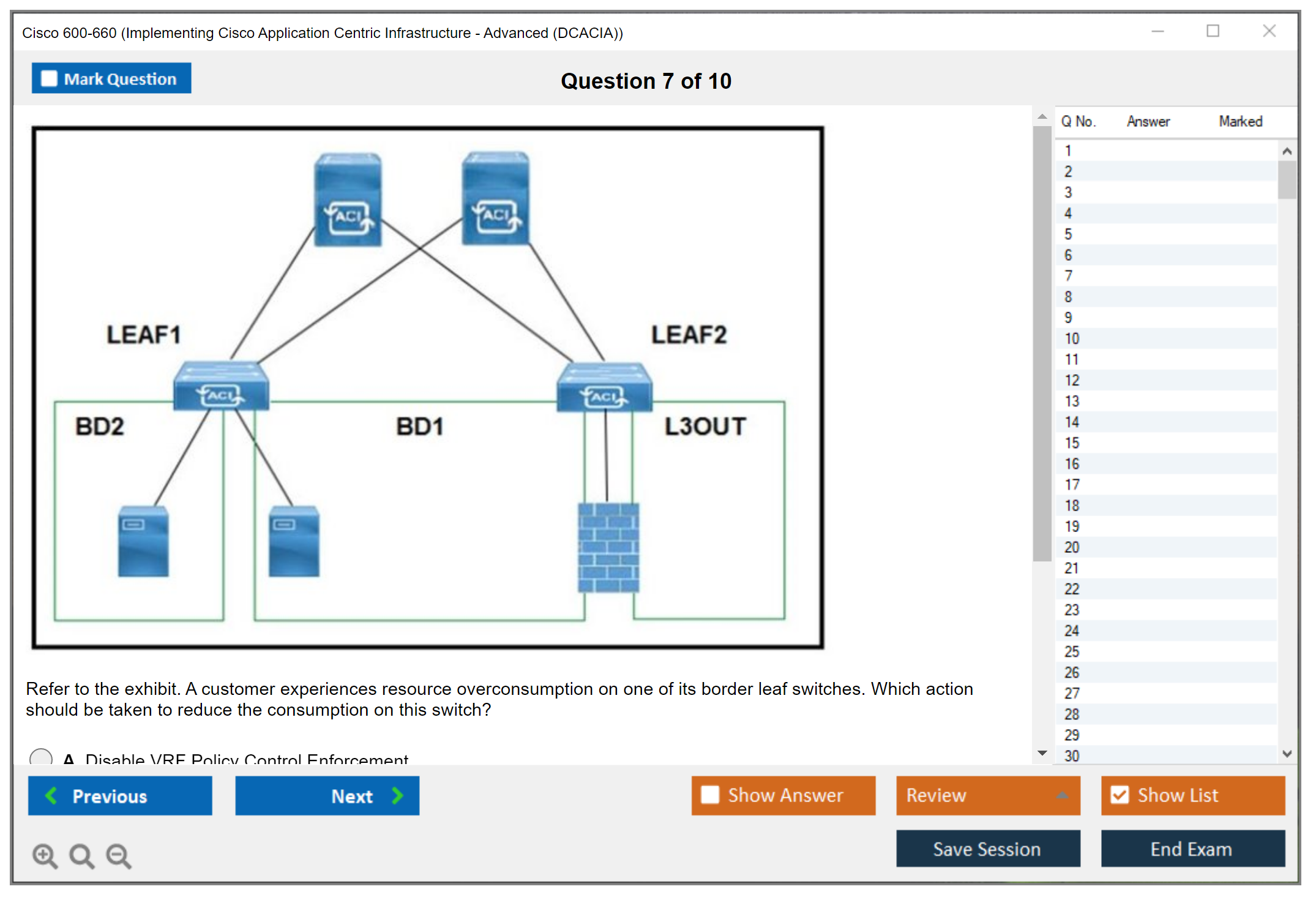Click the Save Session button
The image size is (1316, 900).
[987, 849]
